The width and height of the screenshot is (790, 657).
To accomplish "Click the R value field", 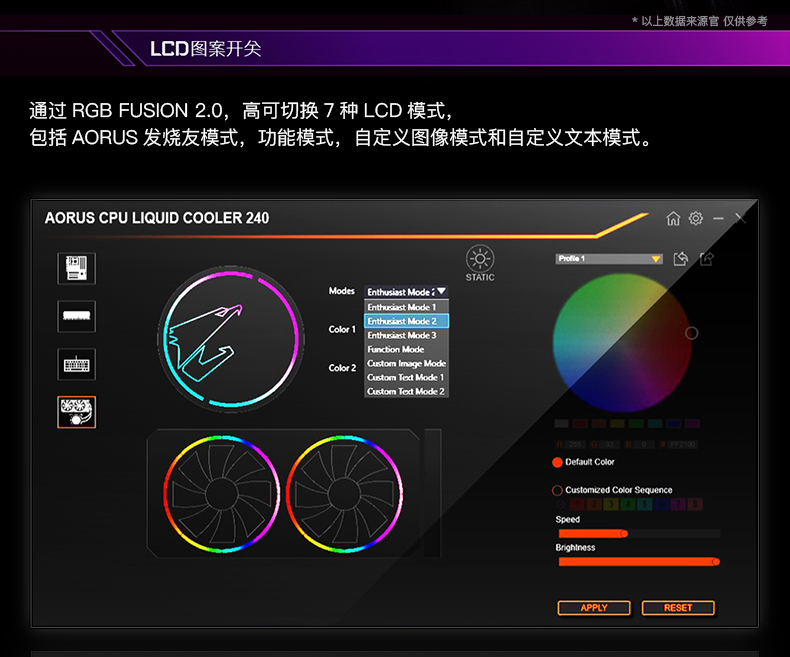I will (575, 444).
